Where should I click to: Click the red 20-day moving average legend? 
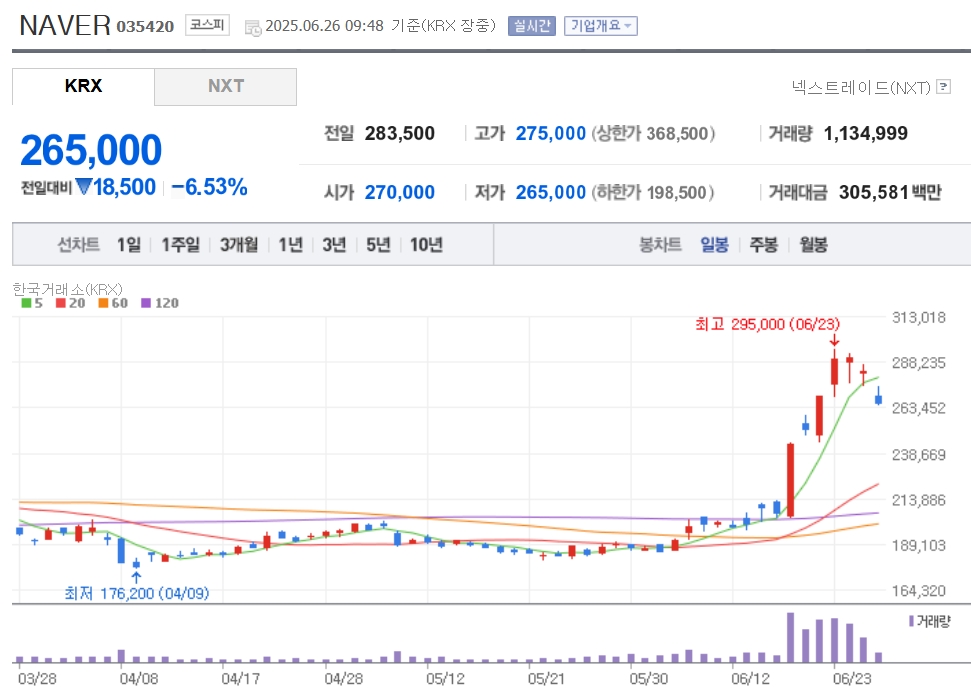click(x=70, y=303)
